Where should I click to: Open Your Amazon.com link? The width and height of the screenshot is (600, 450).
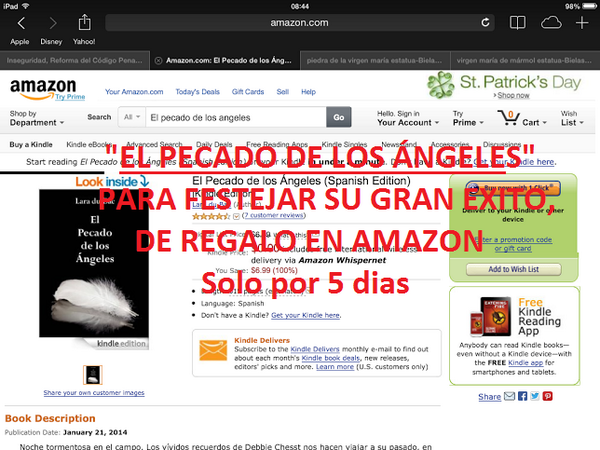tap(134, 92)
